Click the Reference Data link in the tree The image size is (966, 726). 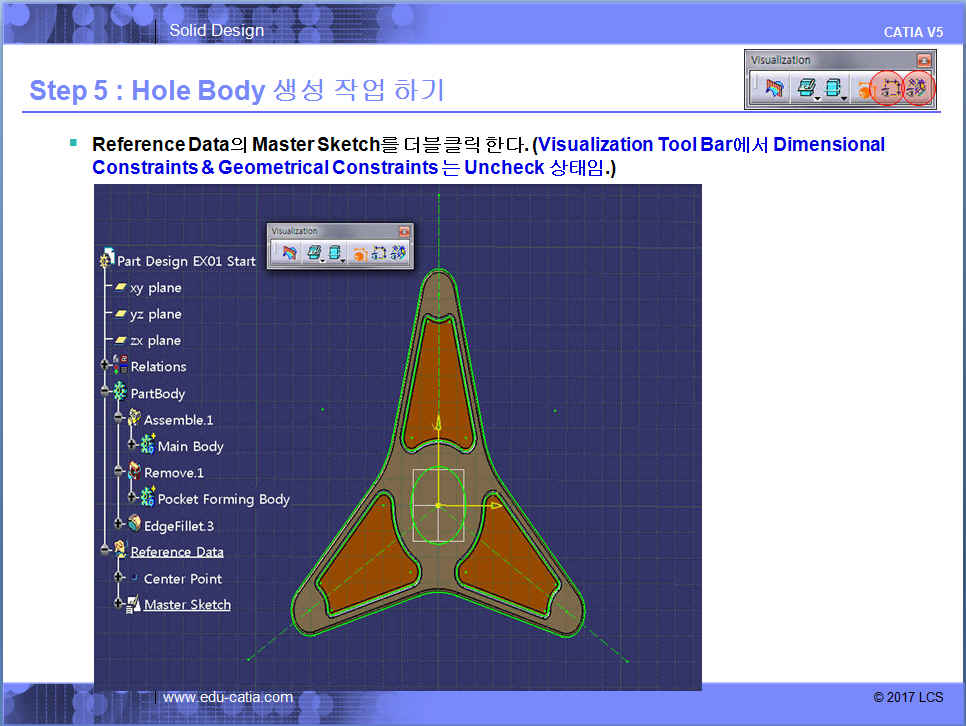tap(177, 552)
